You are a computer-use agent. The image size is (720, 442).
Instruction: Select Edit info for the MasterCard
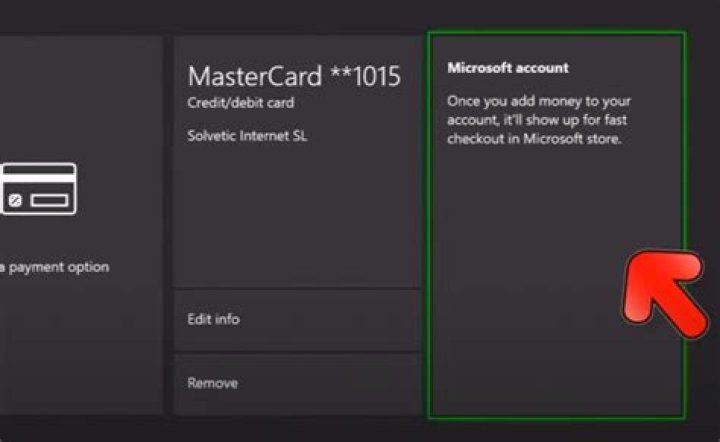[x=297, y=320]
